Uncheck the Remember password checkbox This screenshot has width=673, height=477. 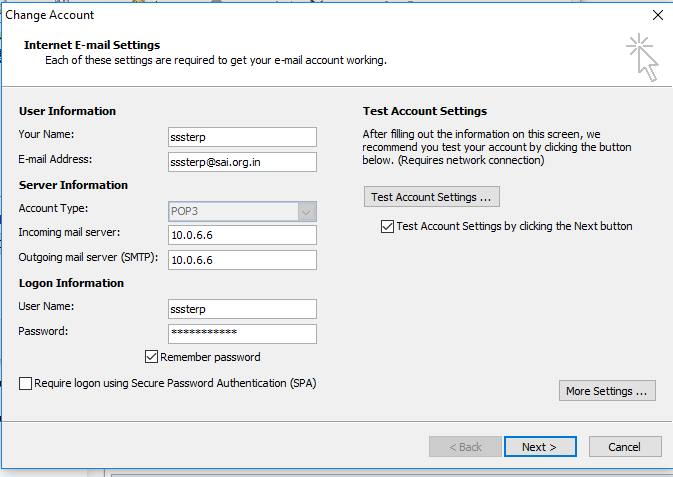152,357
